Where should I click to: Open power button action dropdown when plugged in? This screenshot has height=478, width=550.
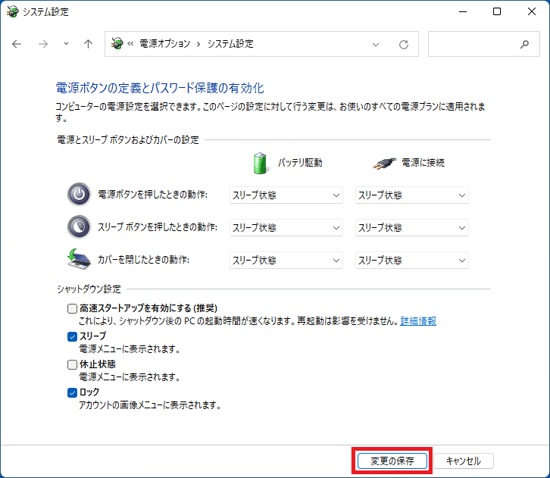[x=412, y=195]
